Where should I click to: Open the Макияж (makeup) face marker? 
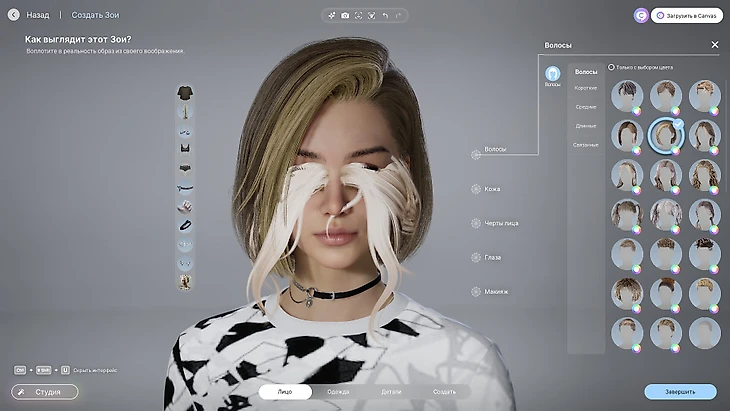(x=476, y=291)
